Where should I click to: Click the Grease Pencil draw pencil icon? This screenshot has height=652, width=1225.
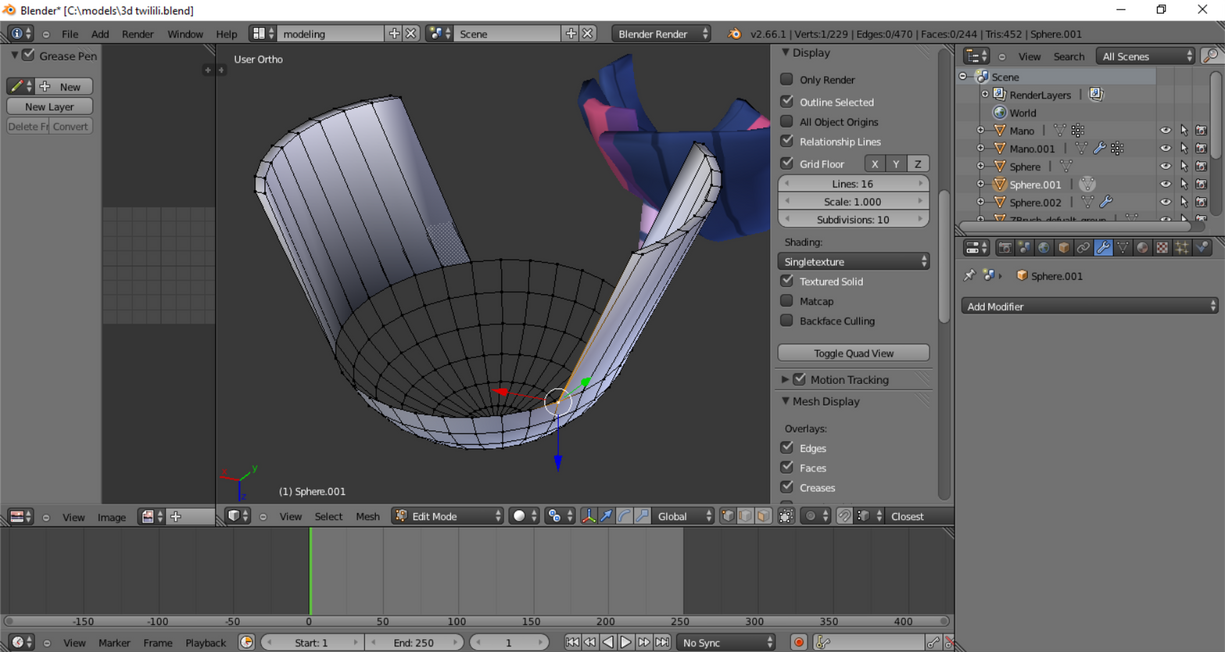tap(18, 87)
